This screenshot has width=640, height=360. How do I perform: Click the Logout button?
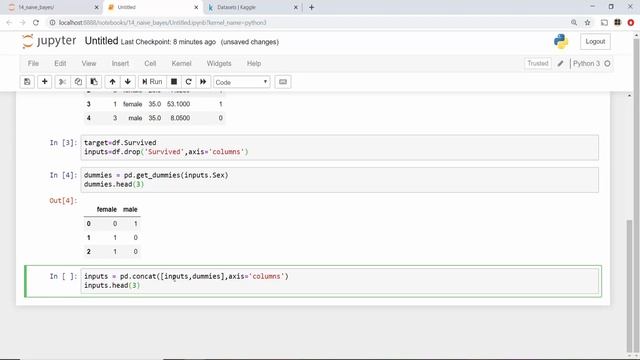point(595,42)
